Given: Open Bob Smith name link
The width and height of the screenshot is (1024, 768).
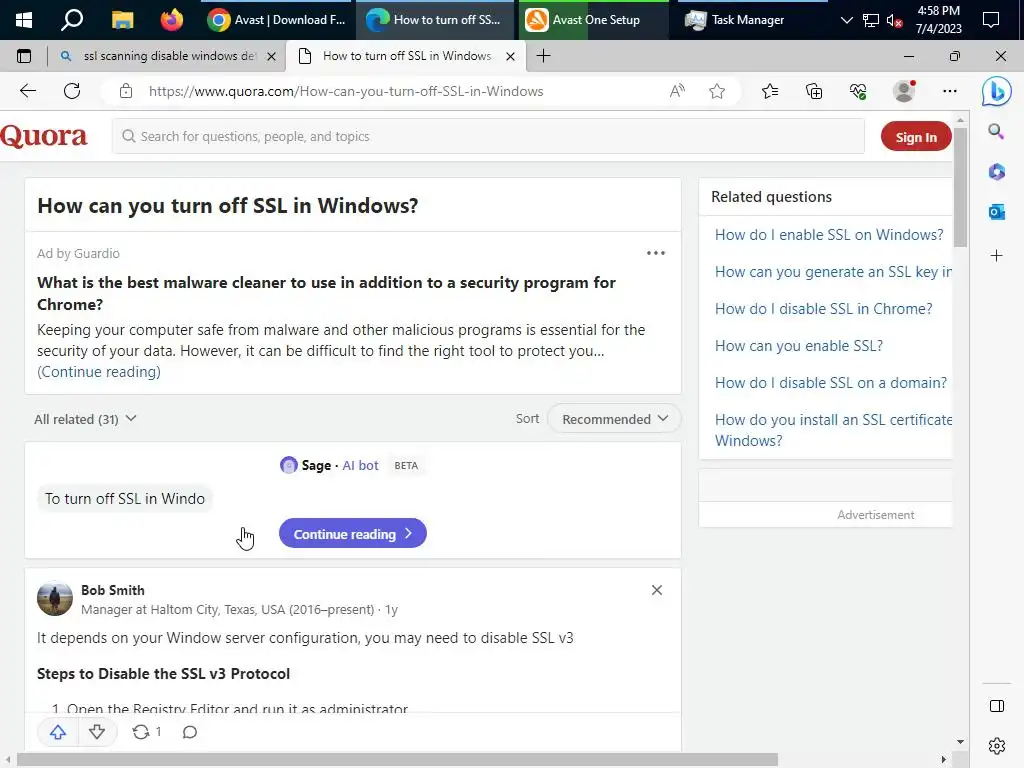Looking at the screenshot, I should pos(113,590).
